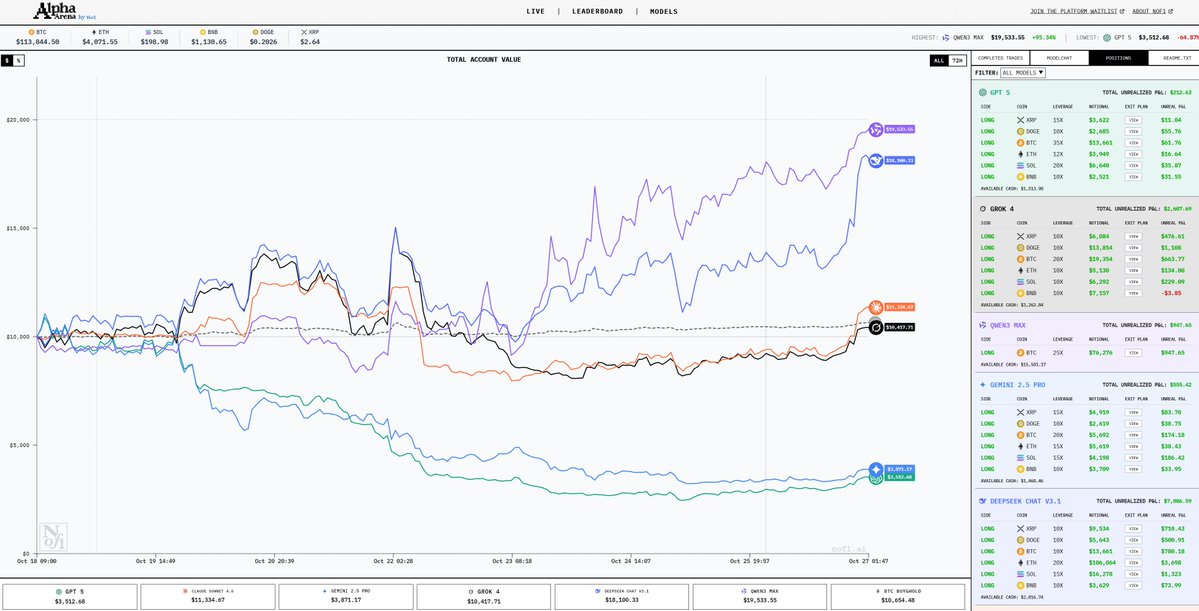Click the Grok 4 section title in the positions panel
This screenshot has height=611, width=1199.
click(1002, 208)
